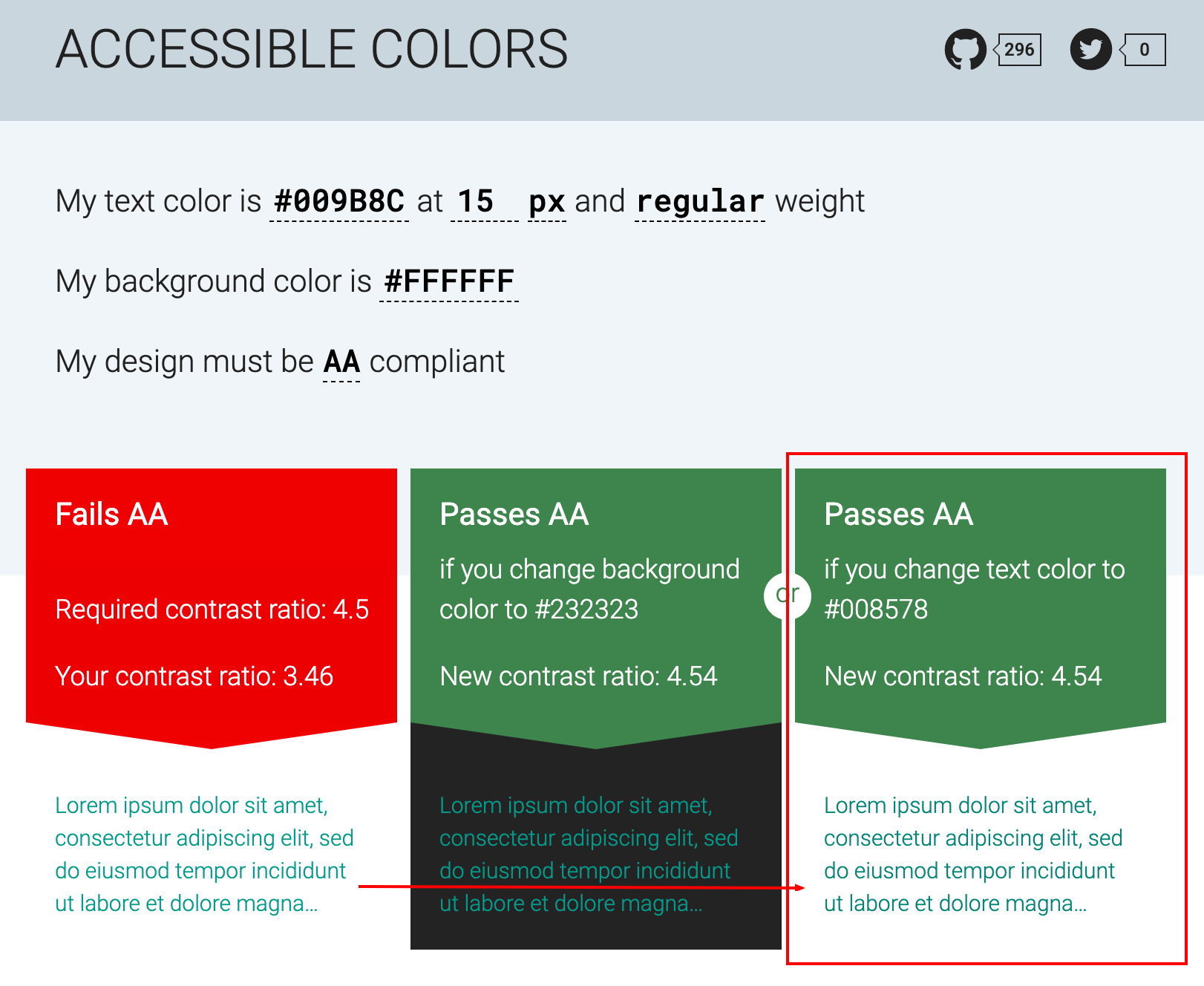The image size is (1204, 986).
Task: Click 'Required contrast ratio: 4.5' text
Action: point(212,609)
